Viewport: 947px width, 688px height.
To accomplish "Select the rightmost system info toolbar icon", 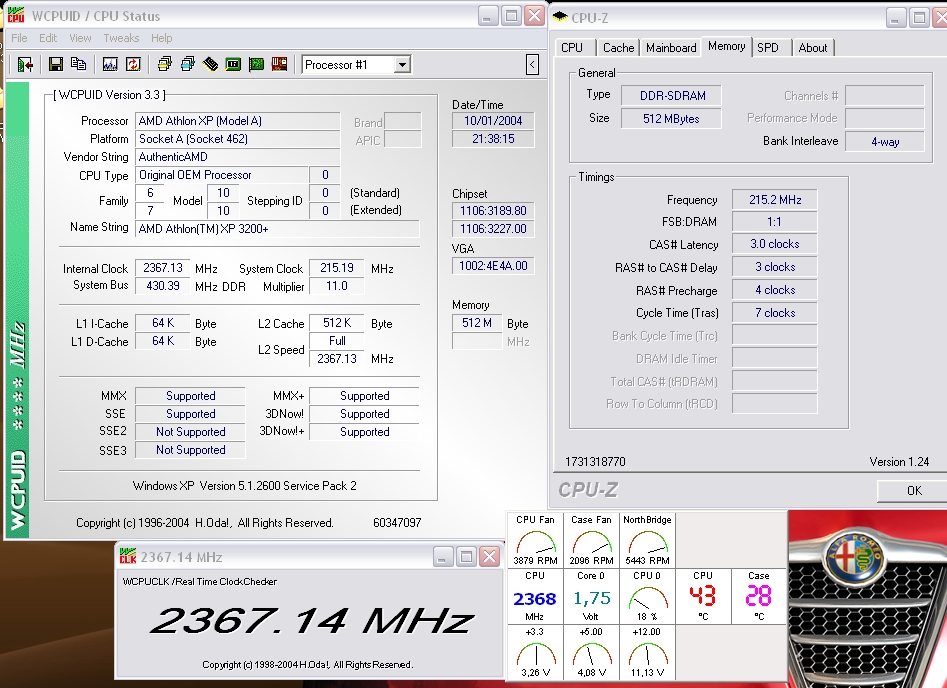I will tap(280, 64).
